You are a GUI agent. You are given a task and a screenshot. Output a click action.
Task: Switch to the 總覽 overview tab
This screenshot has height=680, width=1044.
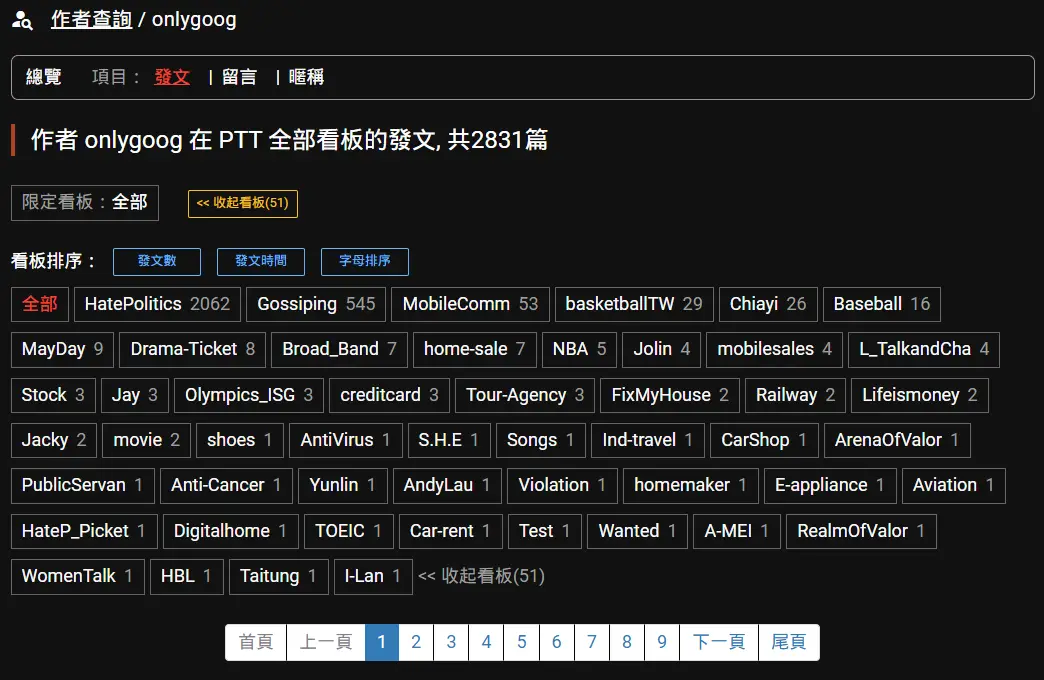tap(44, 77)
